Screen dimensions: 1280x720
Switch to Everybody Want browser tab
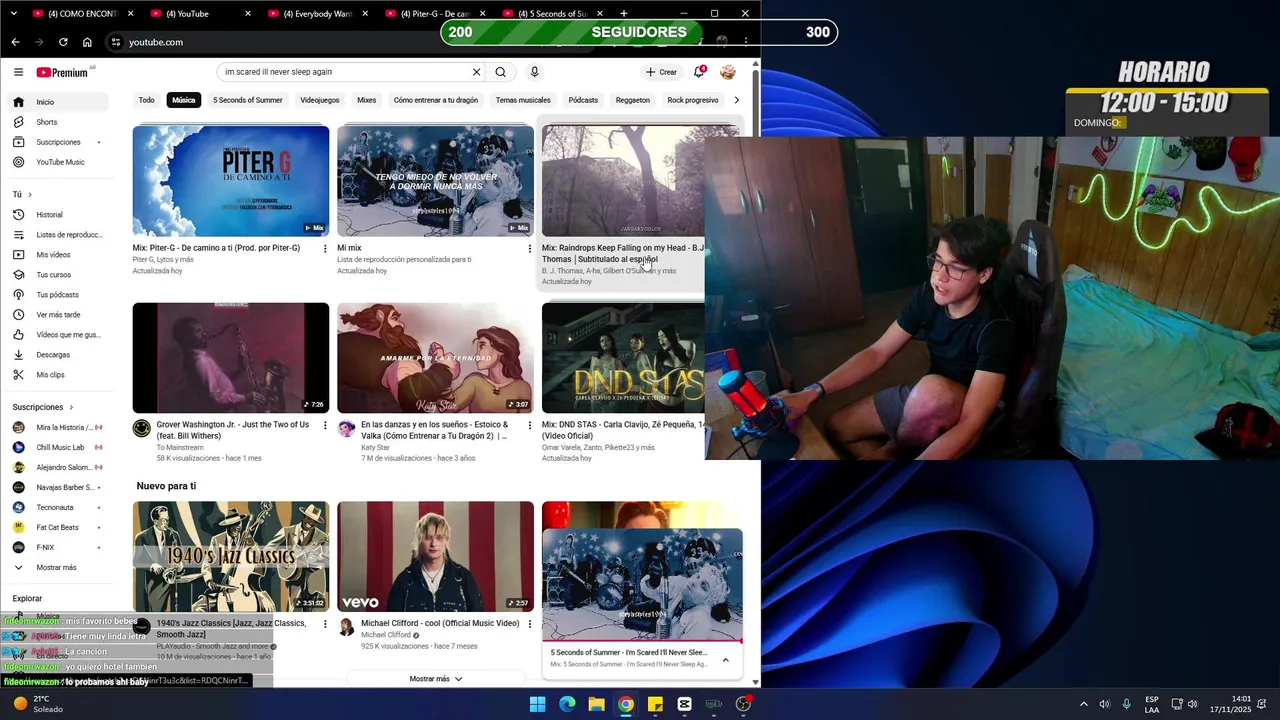click(x=321, y=14)
